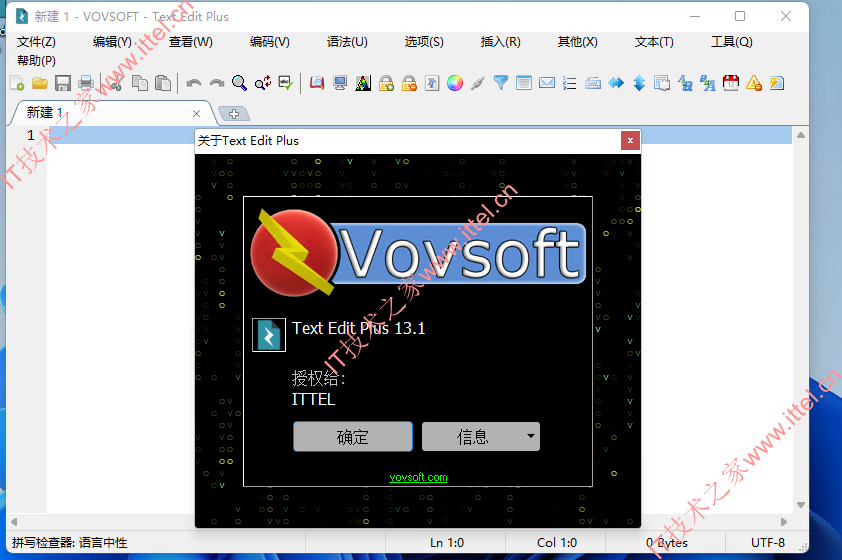Click the Print toolbar icon
This screenshot has width=842, height=560.
pos(86,83)
